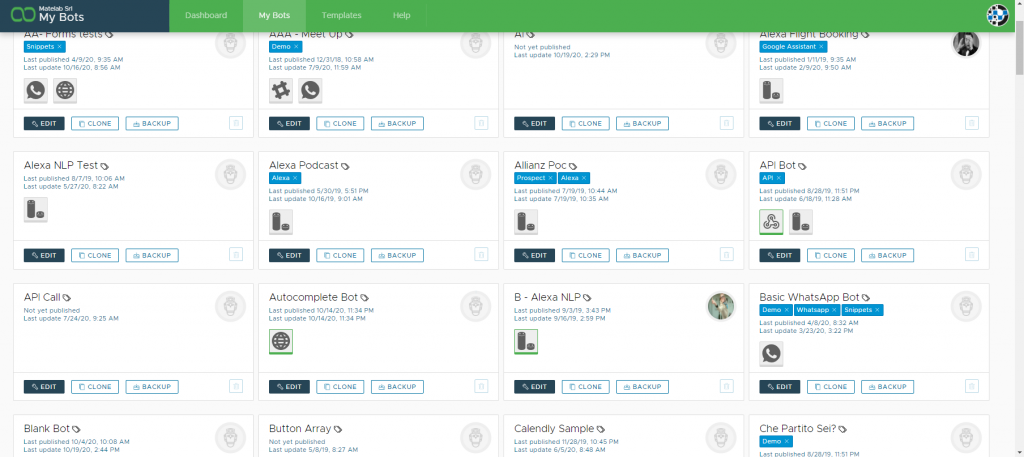Remove Snippets tag from Basic WhatsApp Bot
The height and width of the screenshot is (457, 1024).
(x=878, y=310)
